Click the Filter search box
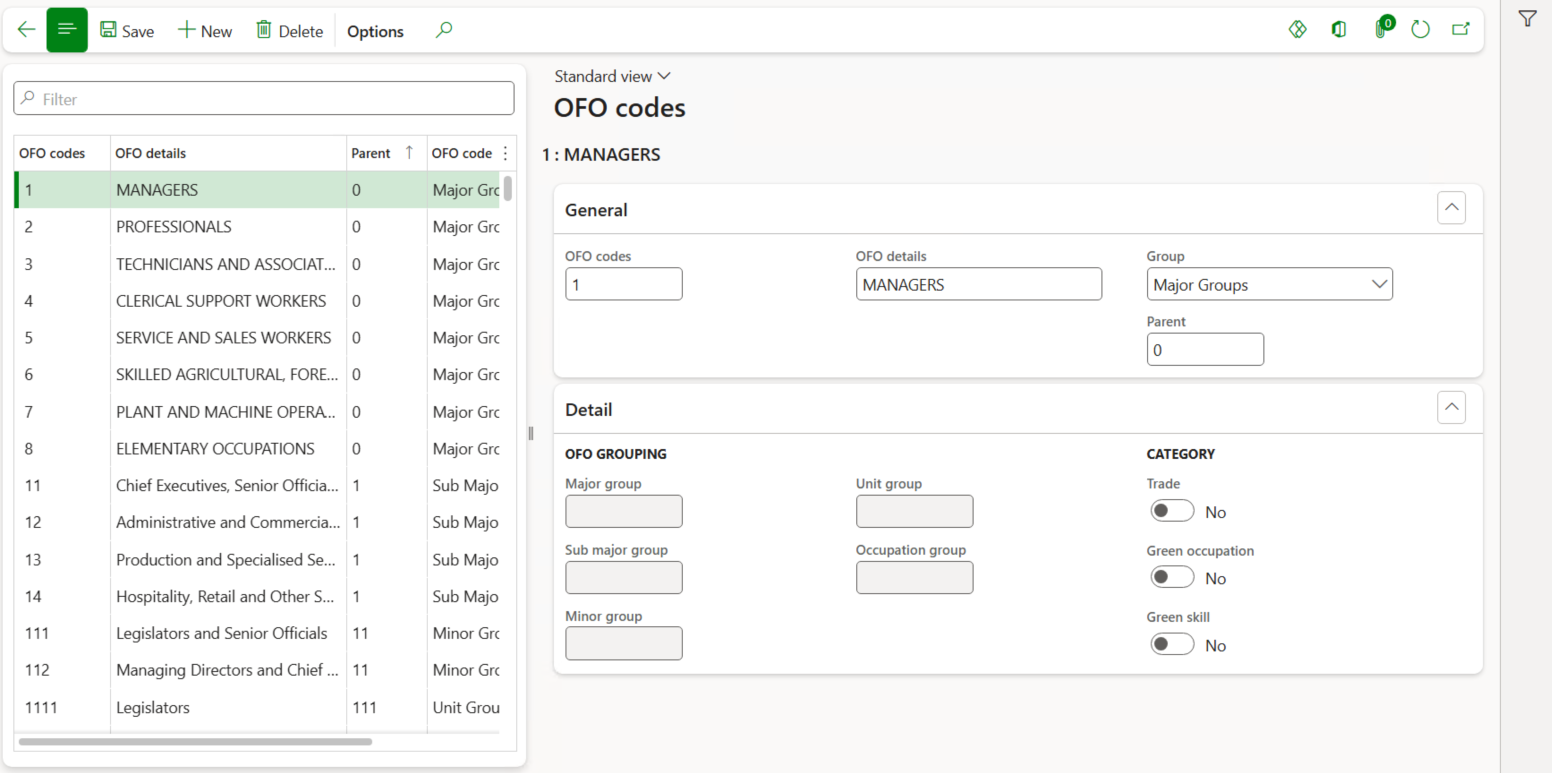Image resolution: width=1552 pixels, height=773 pixels. click(x=264, y=98)
